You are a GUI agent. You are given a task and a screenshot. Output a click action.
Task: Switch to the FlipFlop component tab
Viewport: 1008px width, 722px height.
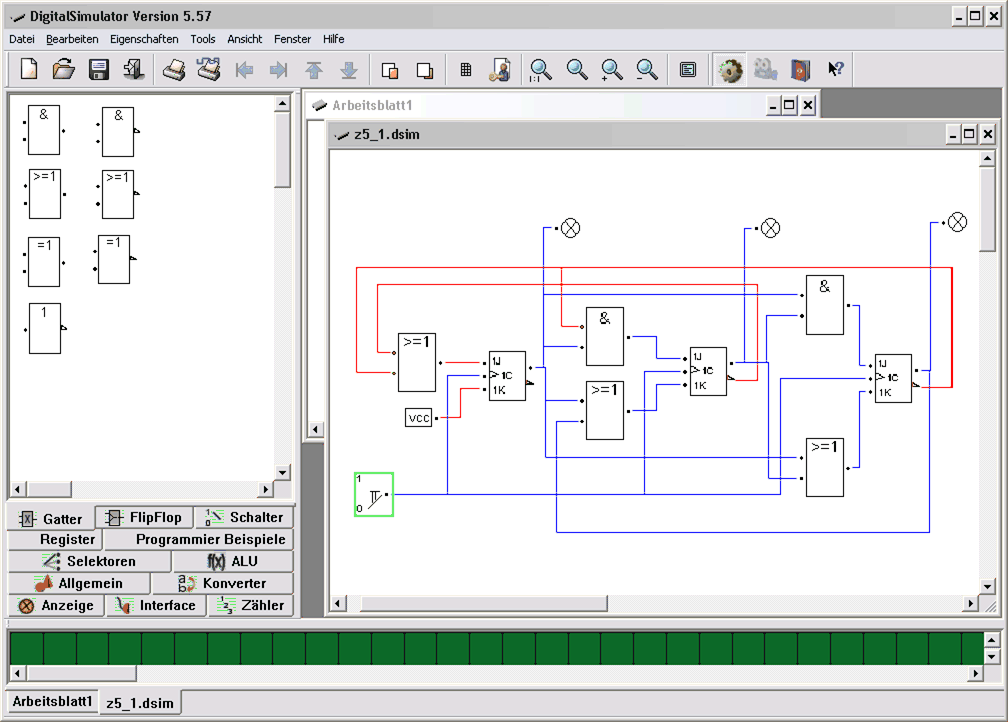click(145, 517)
